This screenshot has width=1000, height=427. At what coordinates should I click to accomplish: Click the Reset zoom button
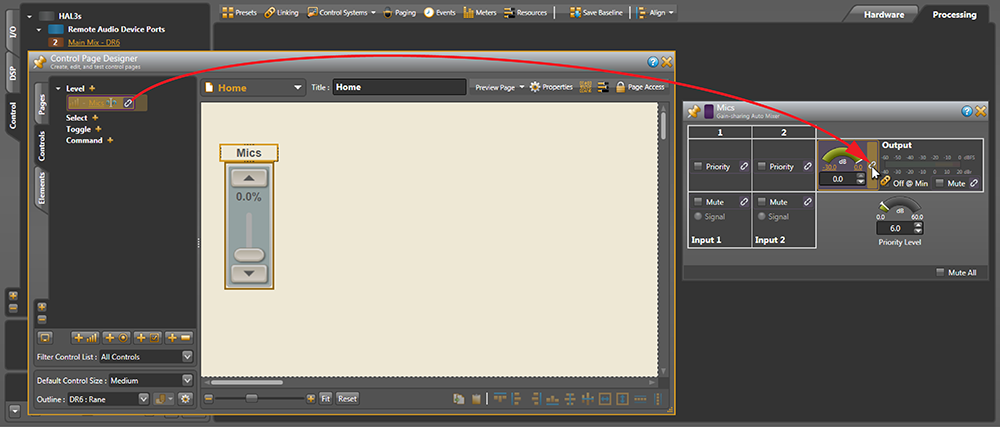tap(348, 398)
